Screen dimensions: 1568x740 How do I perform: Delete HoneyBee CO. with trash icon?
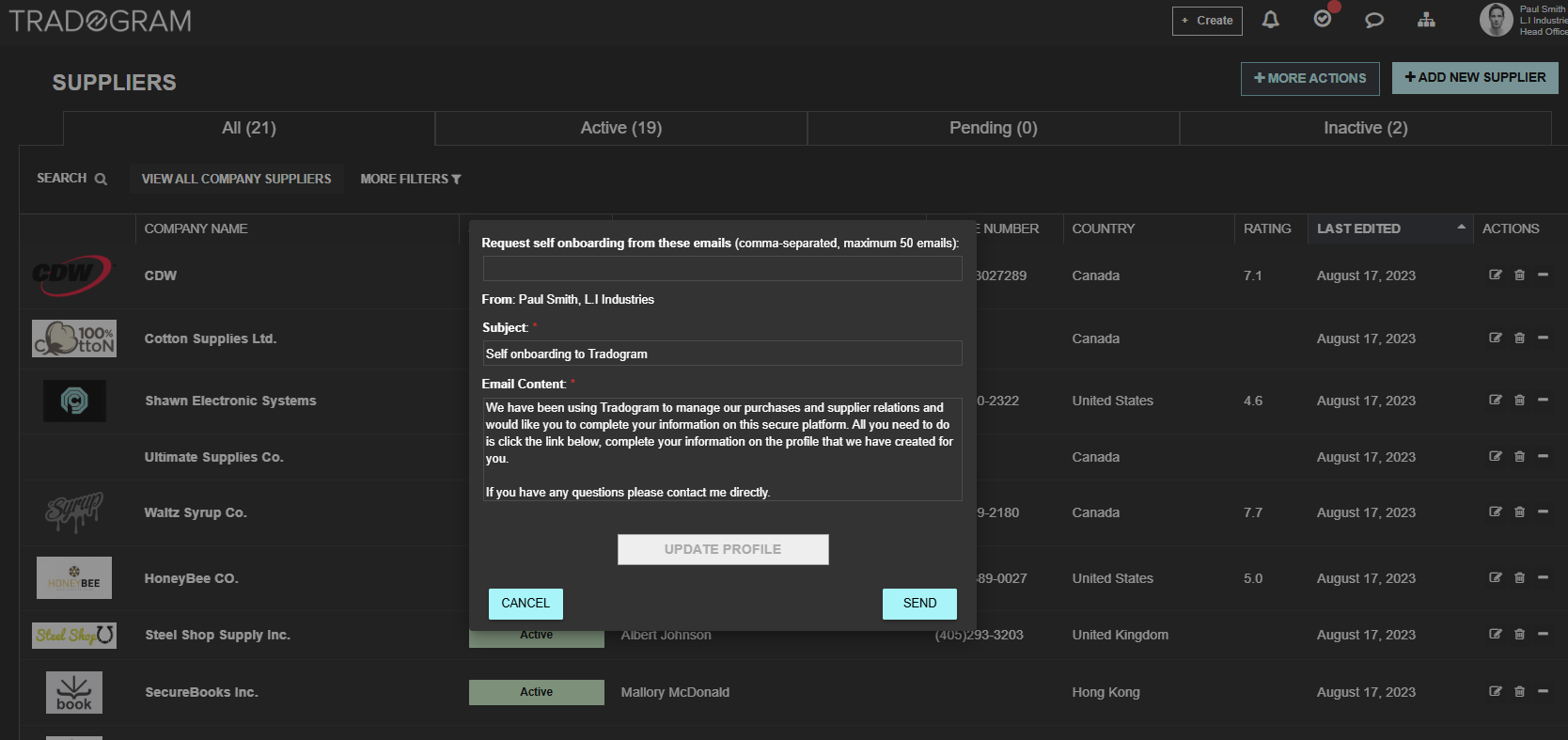(x=1520, y=577)
